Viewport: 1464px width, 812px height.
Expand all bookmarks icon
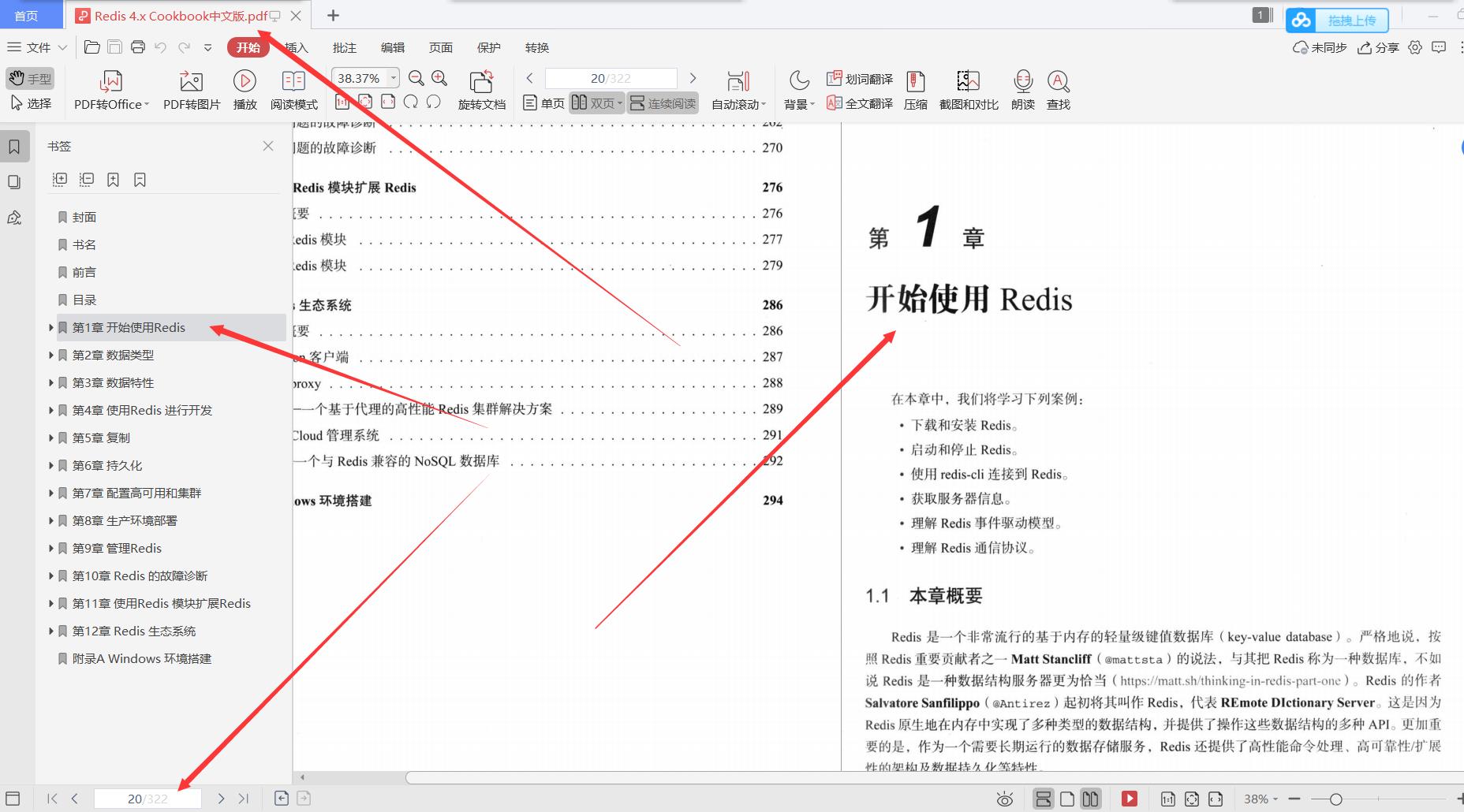(x=60, y=180)
